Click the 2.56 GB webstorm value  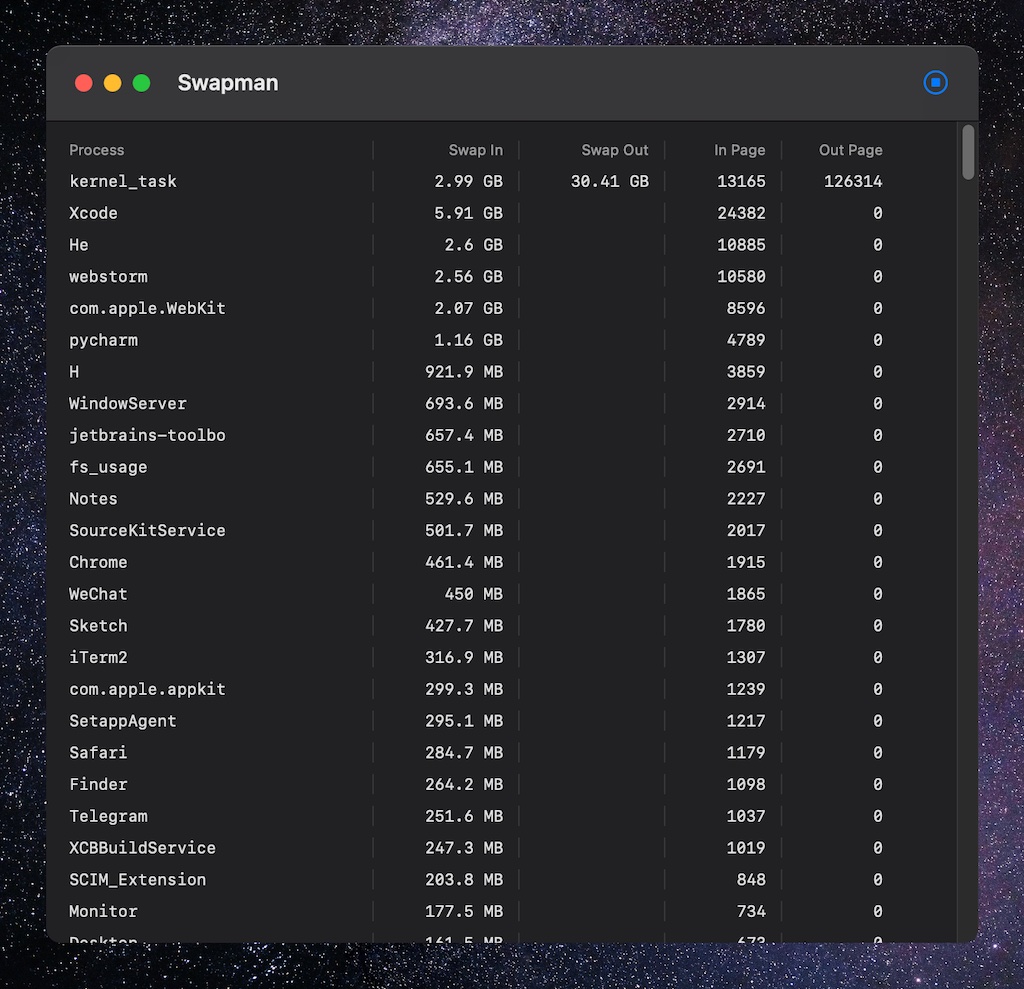tap(468, 276)
